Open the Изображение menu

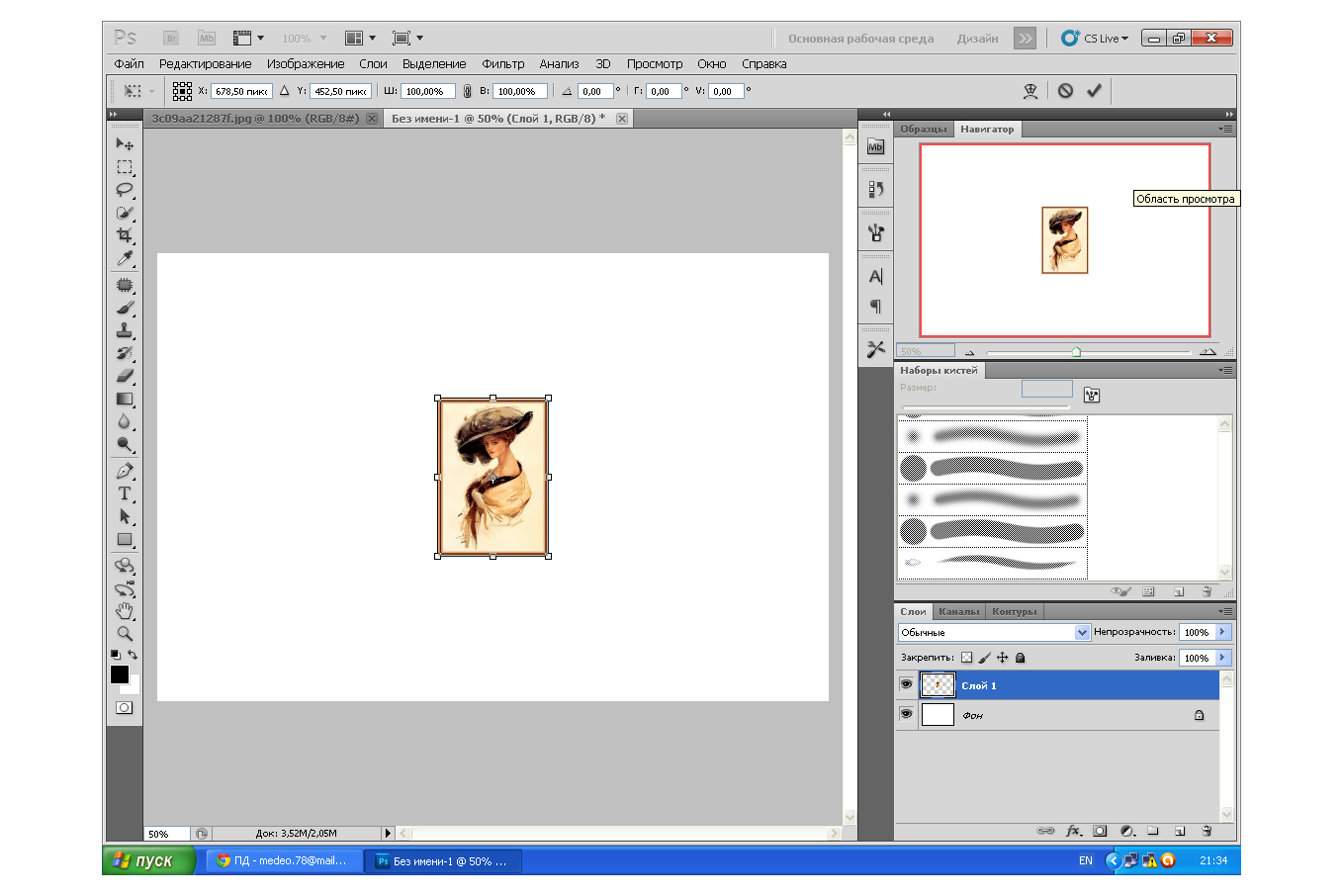click(x=306, y=64)
